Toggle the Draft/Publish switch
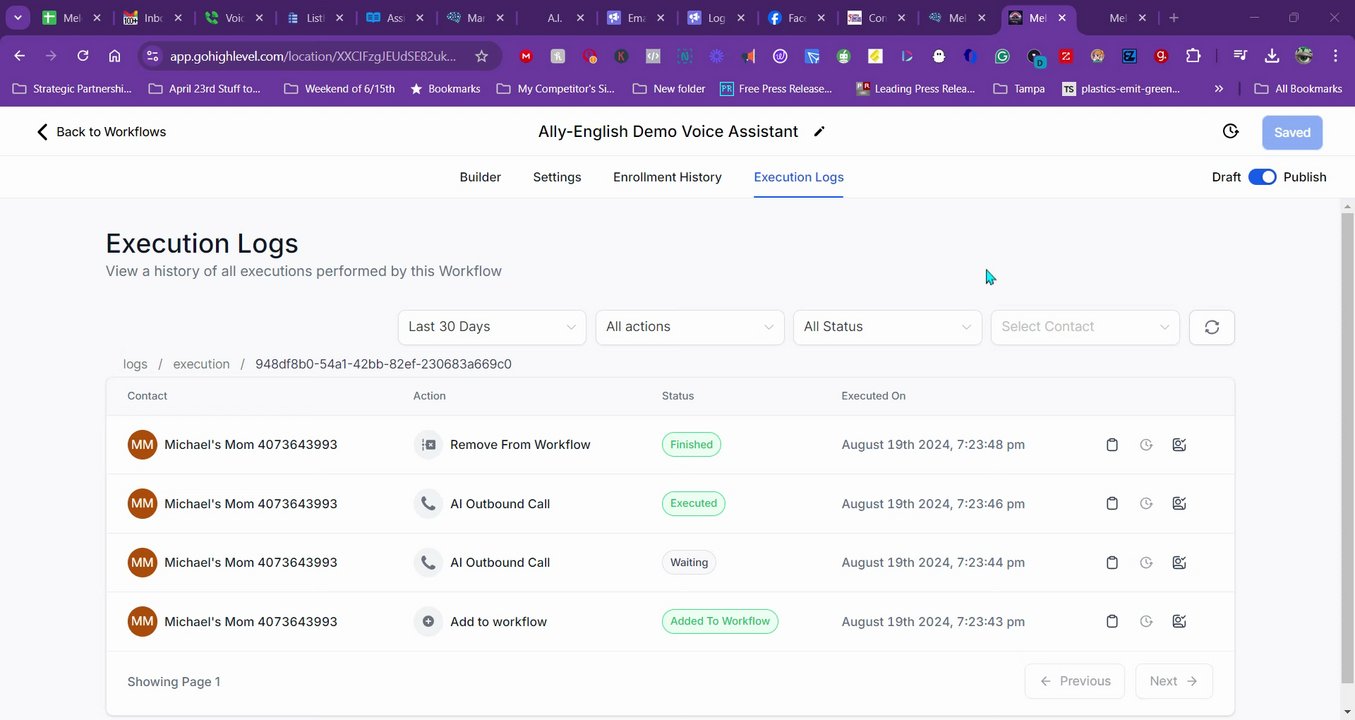Viewport: 1355px width, 720px height. click(1262, 177)
